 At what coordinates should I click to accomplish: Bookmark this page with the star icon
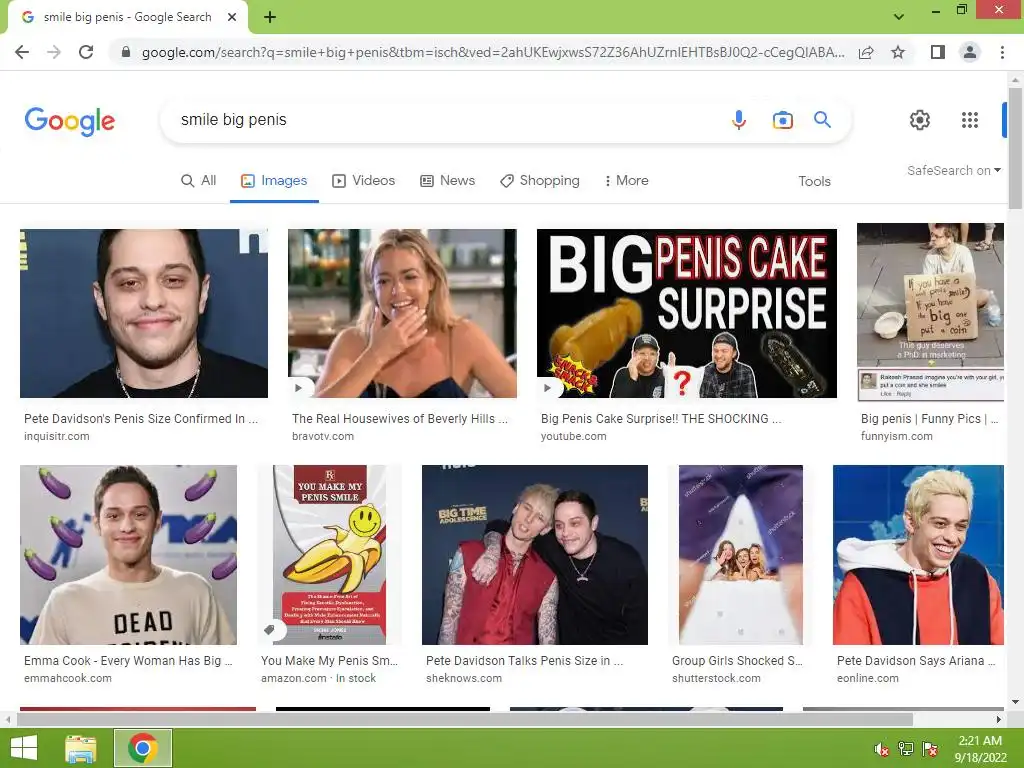[x=898, y=52]
